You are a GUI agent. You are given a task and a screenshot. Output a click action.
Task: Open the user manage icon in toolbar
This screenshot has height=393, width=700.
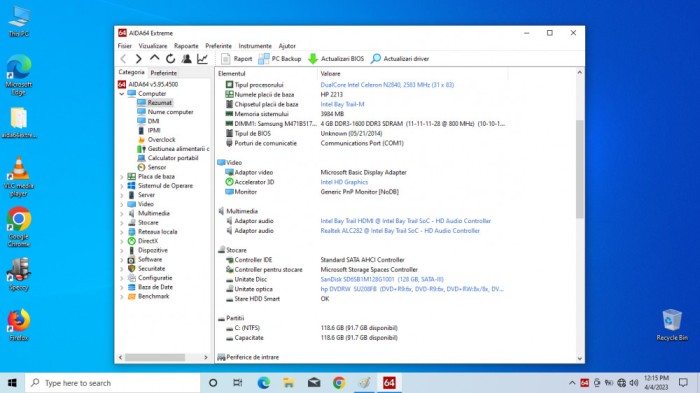pos(186,59)
